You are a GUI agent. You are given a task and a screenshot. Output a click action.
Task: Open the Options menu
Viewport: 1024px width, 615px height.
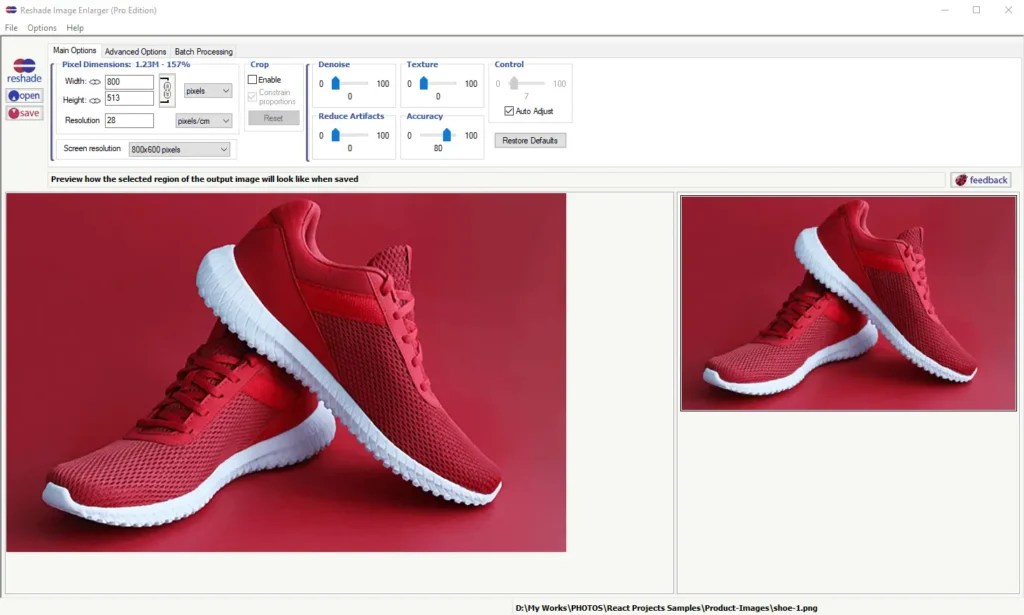click(42, 27)
